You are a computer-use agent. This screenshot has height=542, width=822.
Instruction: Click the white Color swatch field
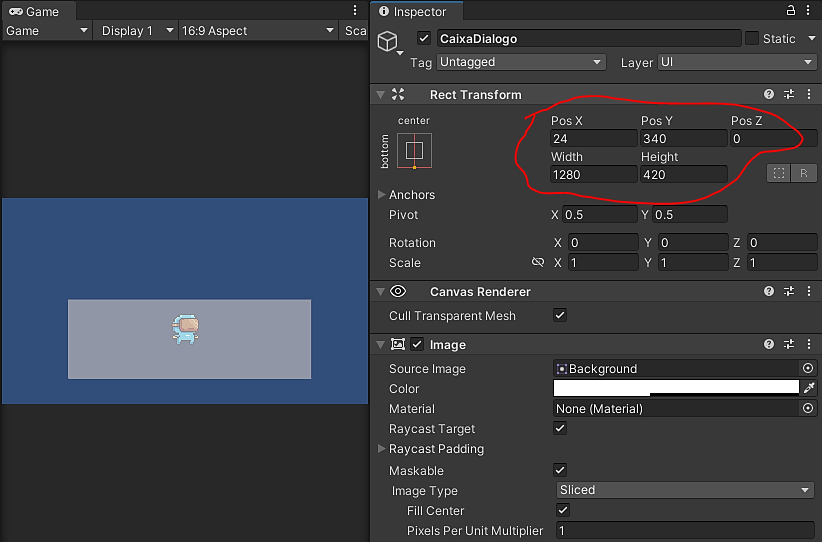tap(676, 388)
